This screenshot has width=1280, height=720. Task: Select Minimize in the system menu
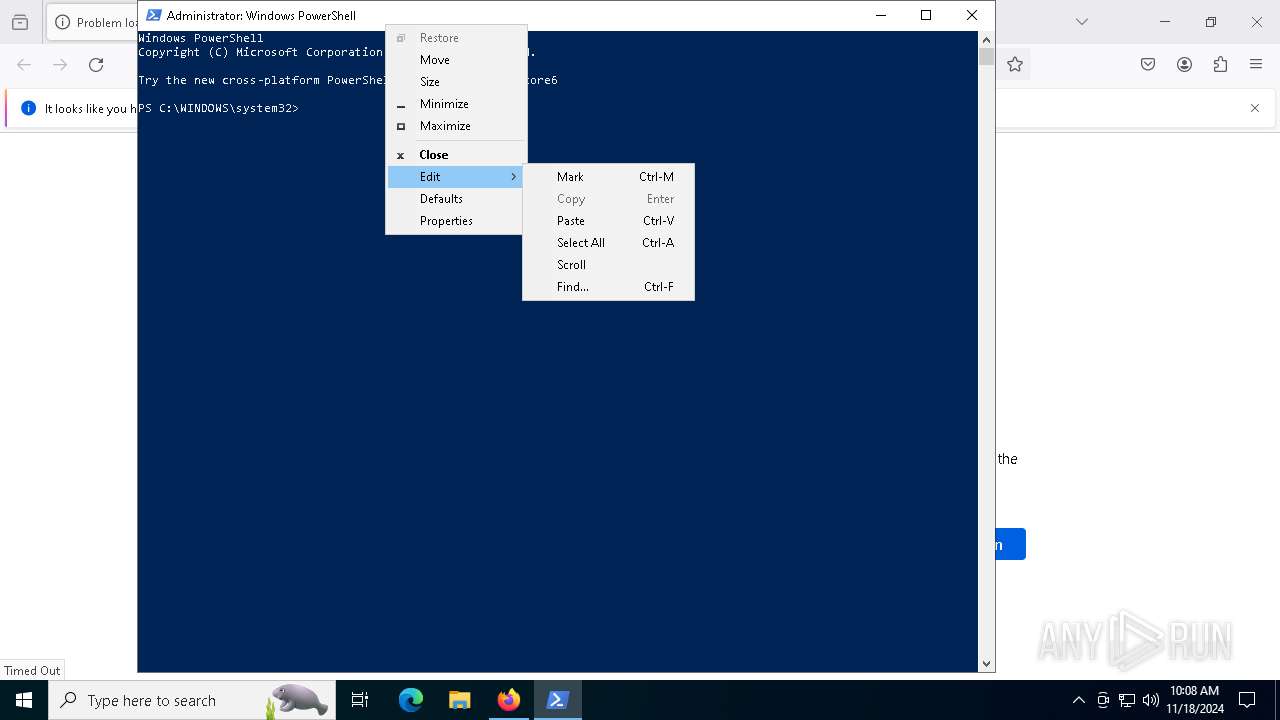pyautogui.click(x=455, y=104)
